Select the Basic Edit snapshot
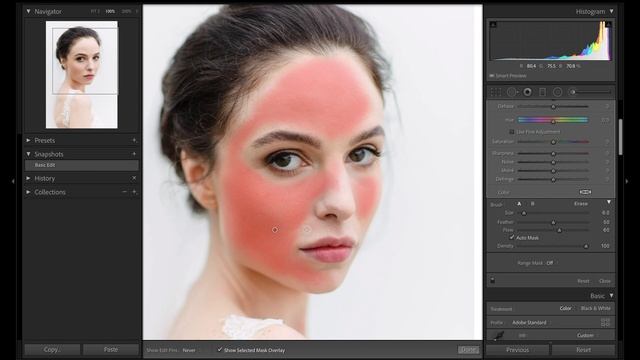640x360 pixels. coord(82,165)
